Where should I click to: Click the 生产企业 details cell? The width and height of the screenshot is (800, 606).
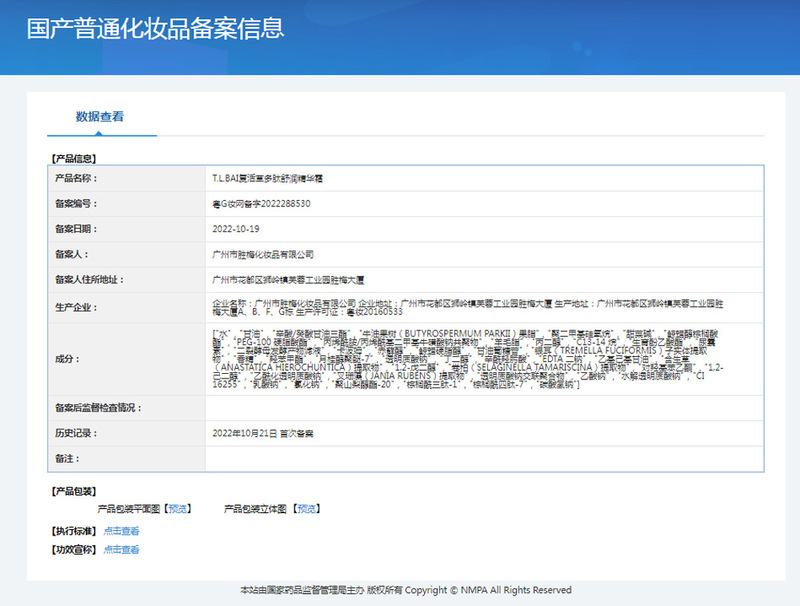(484, 308)
